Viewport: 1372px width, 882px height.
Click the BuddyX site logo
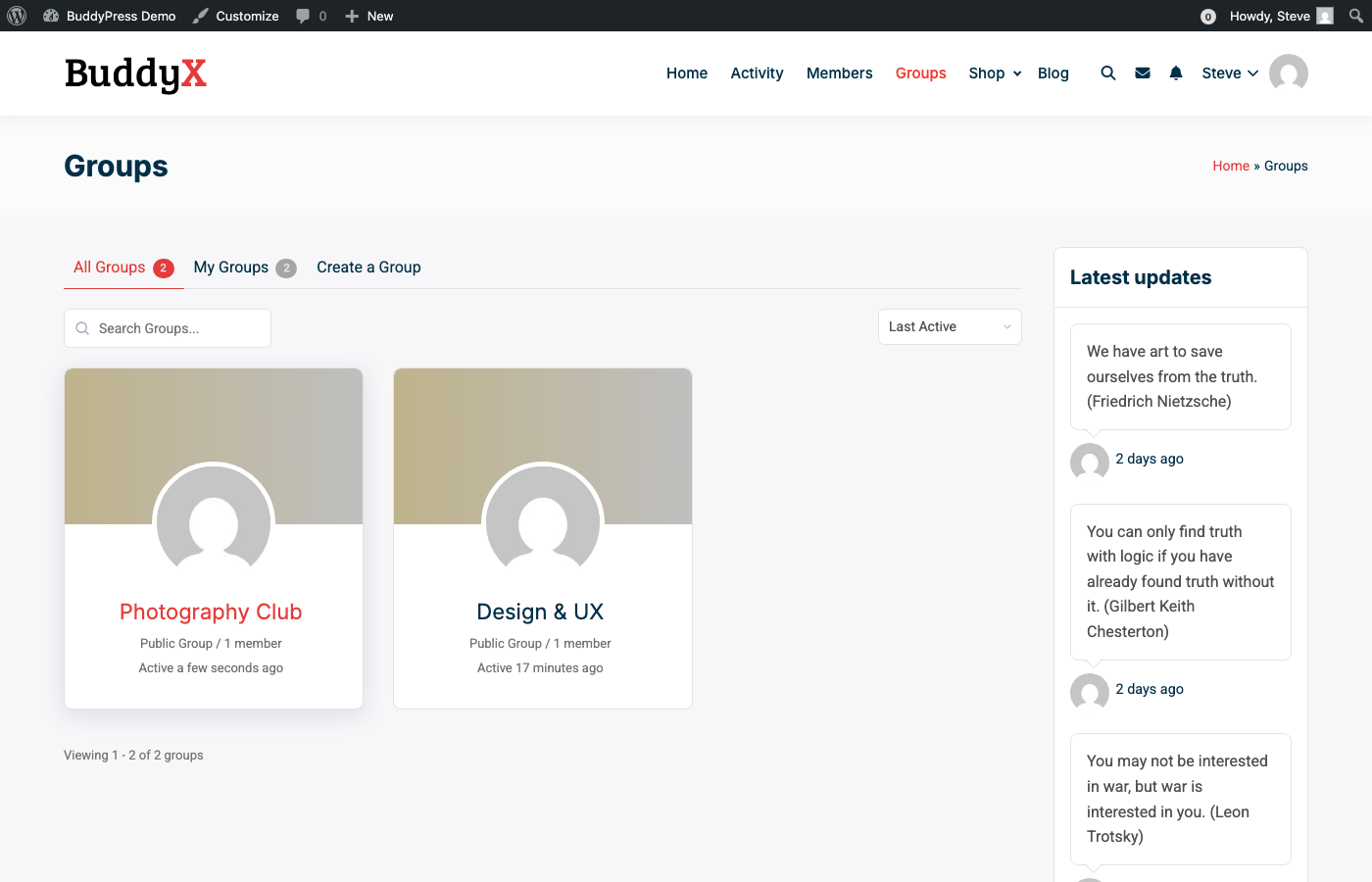(x=135, y=73)
